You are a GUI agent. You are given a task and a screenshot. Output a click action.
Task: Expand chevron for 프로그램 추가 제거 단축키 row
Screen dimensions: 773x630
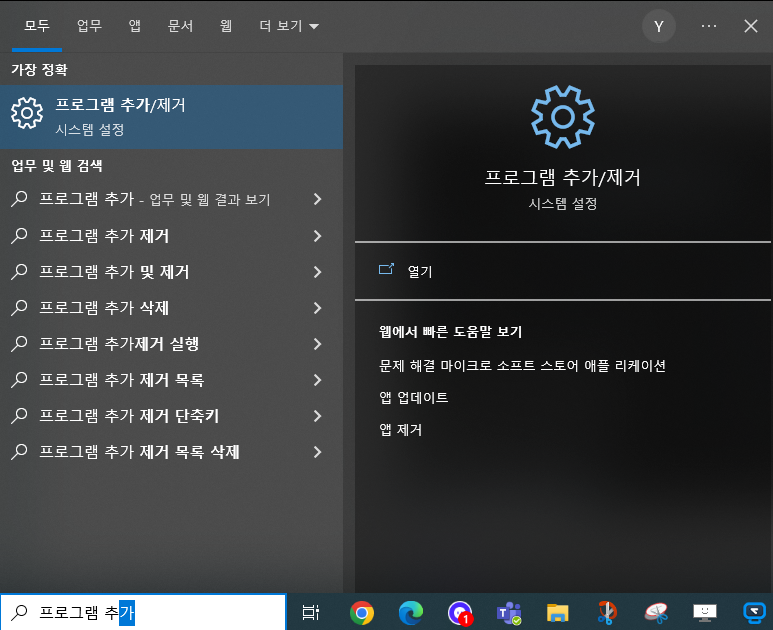point(317,416)
